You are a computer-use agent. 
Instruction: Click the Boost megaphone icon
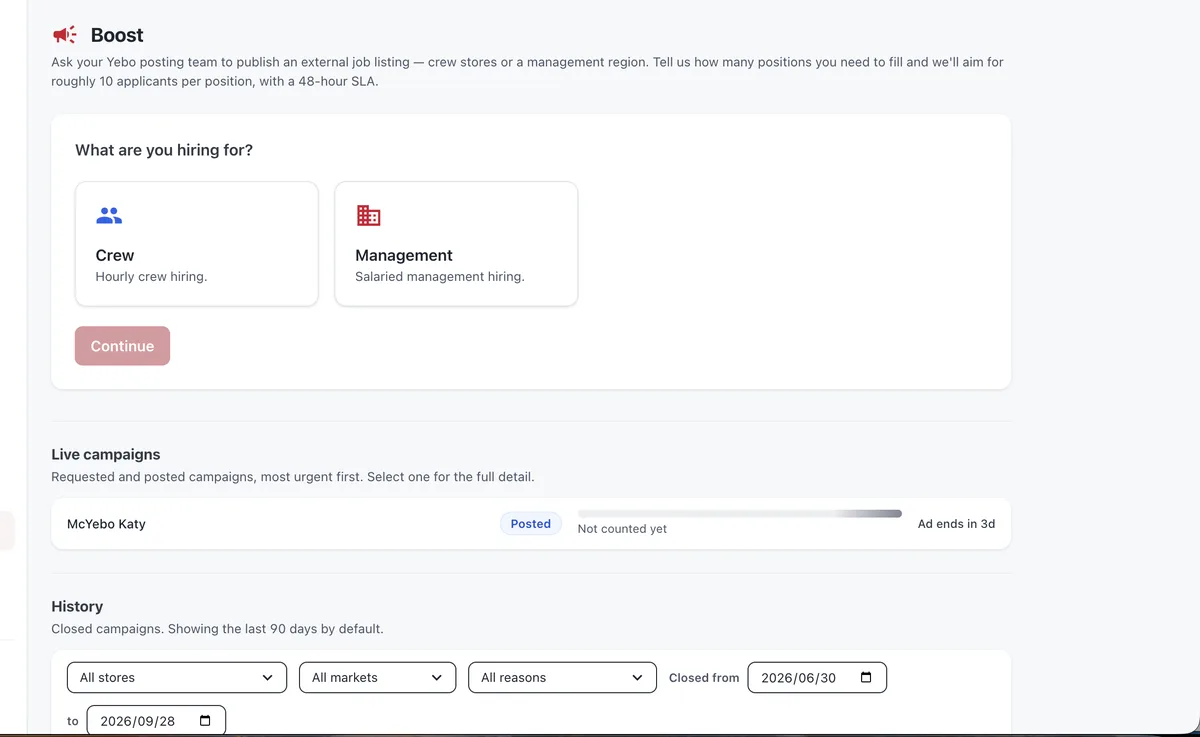(65, 35)
